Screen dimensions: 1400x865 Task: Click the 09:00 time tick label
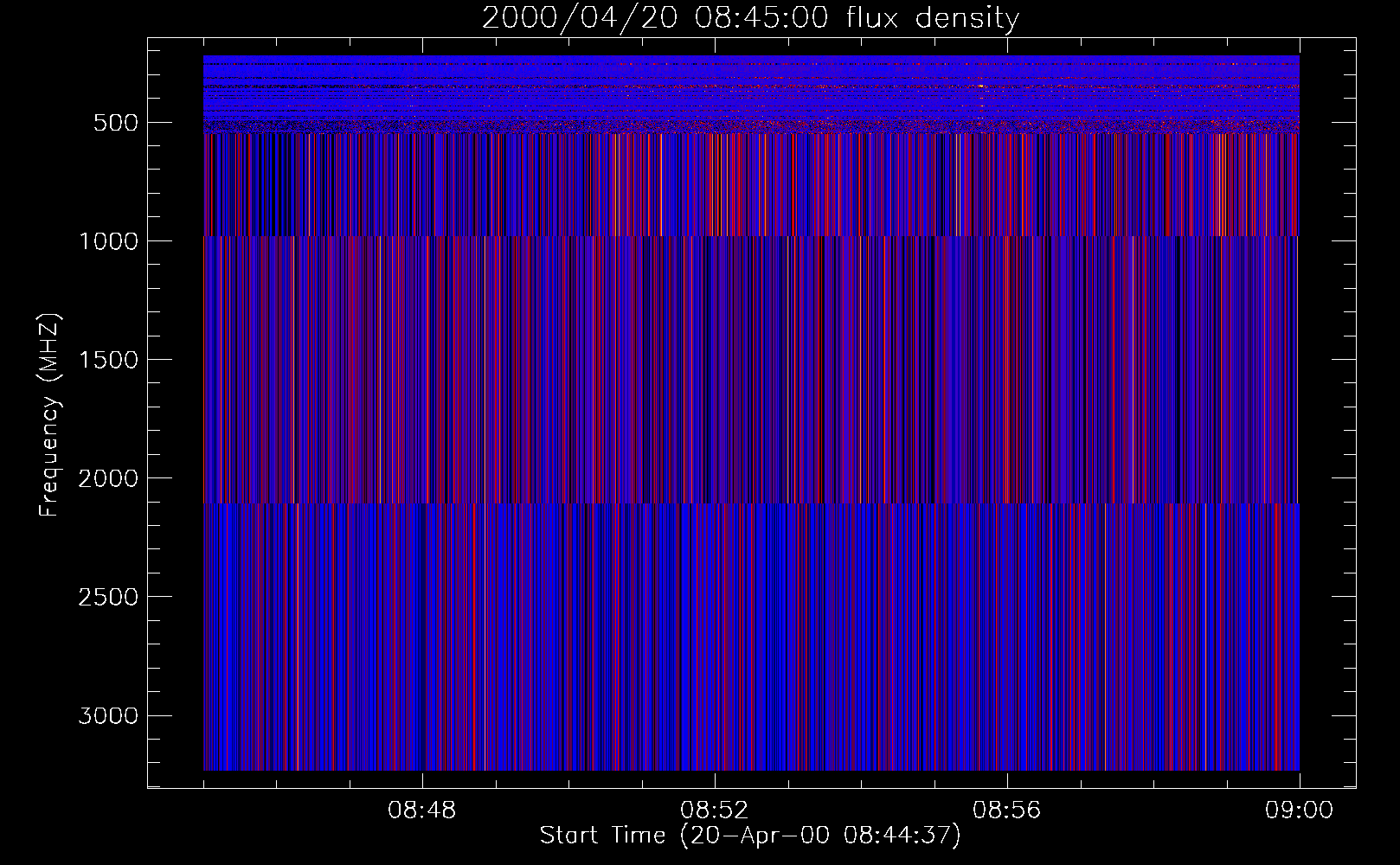tap(1300, 811)
